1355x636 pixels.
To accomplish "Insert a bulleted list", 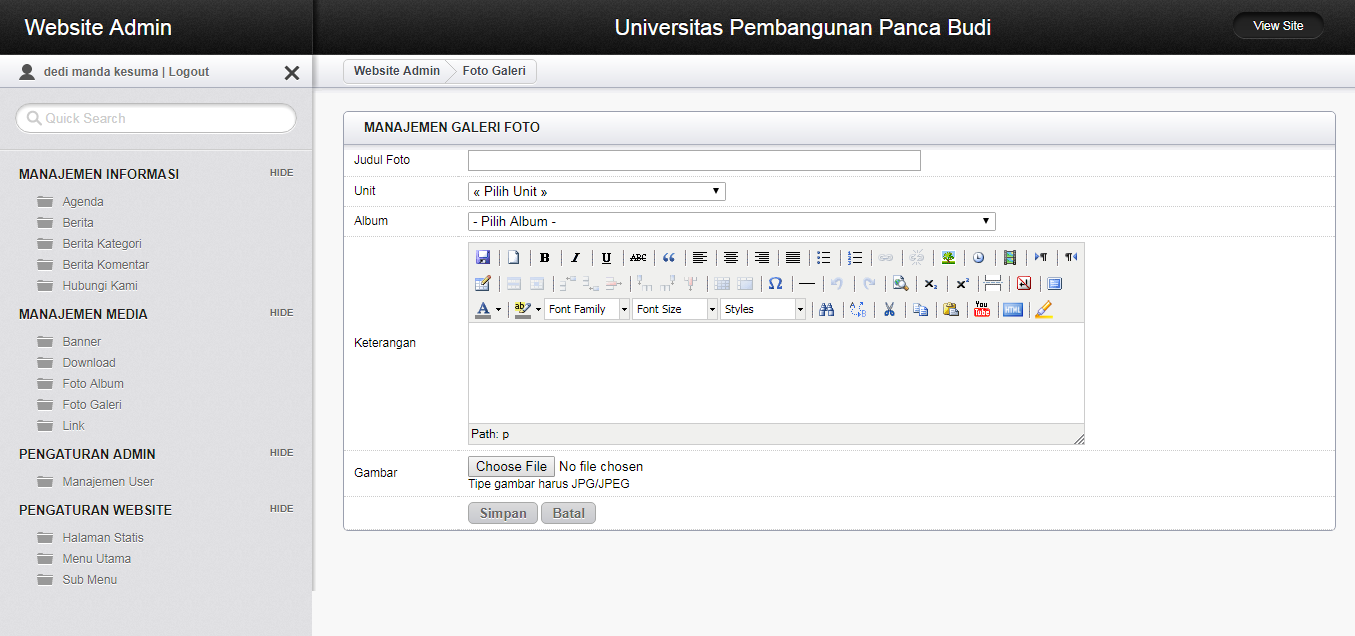I will (823, 257).
